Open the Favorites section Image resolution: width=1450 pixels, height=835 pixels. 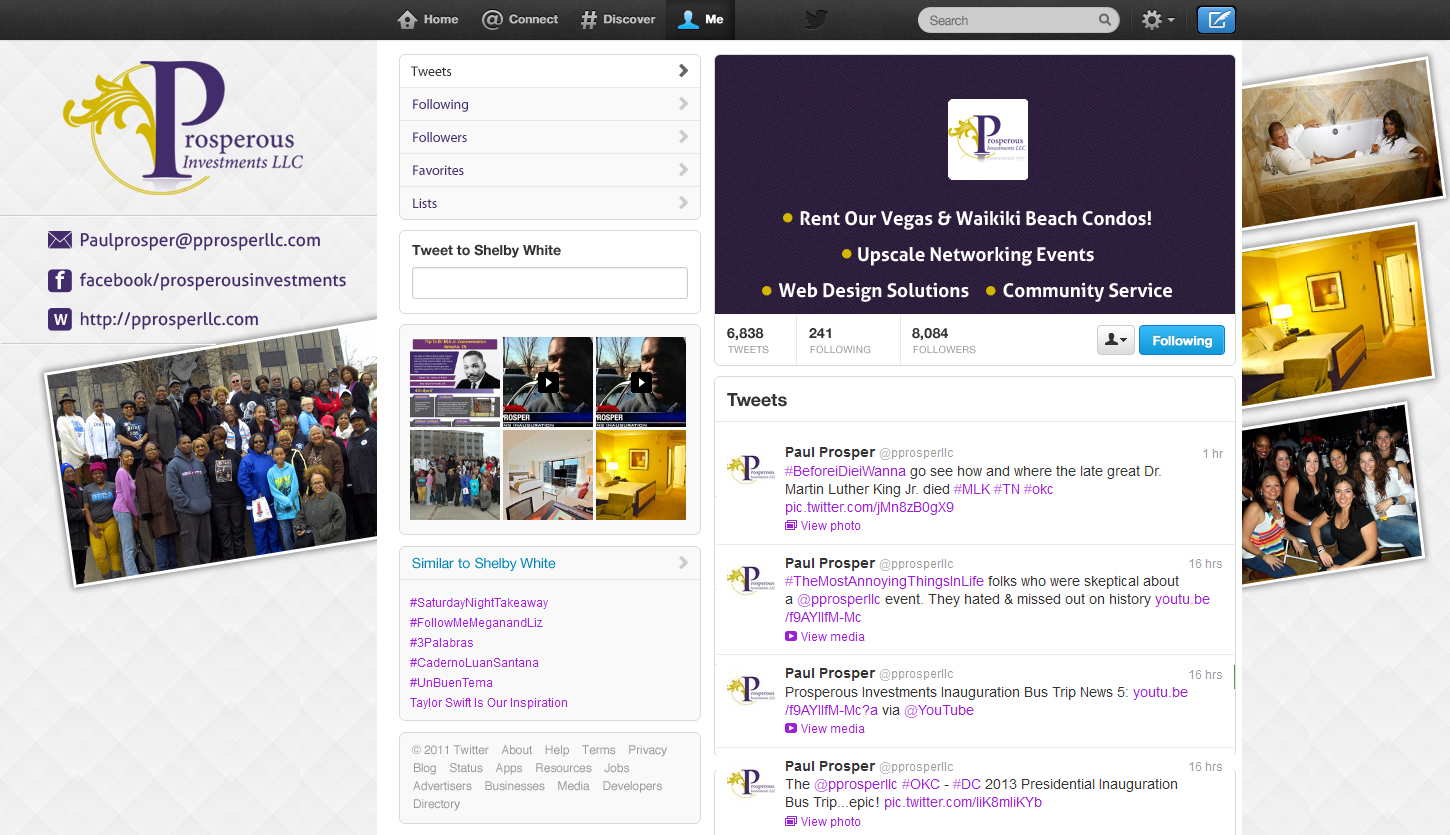coord(549,170)
